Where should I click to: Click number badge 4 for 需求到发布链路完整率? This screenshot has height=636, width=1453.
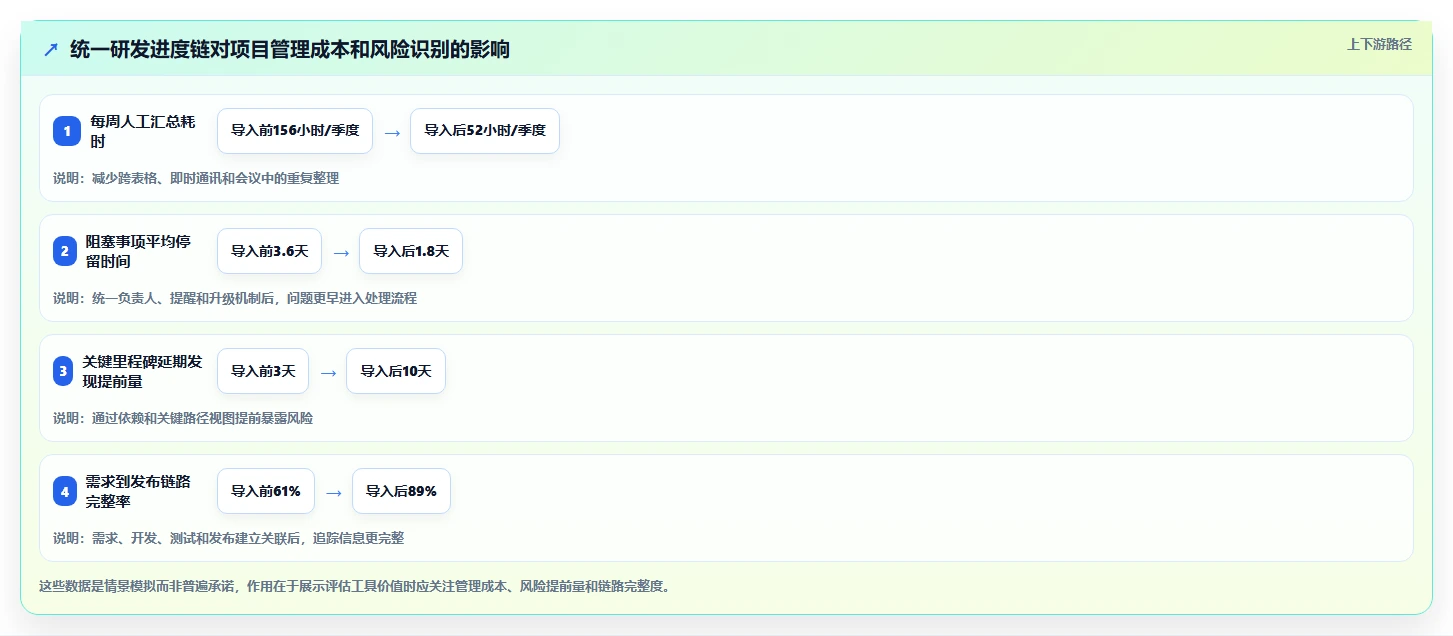(x=65, y=491)
